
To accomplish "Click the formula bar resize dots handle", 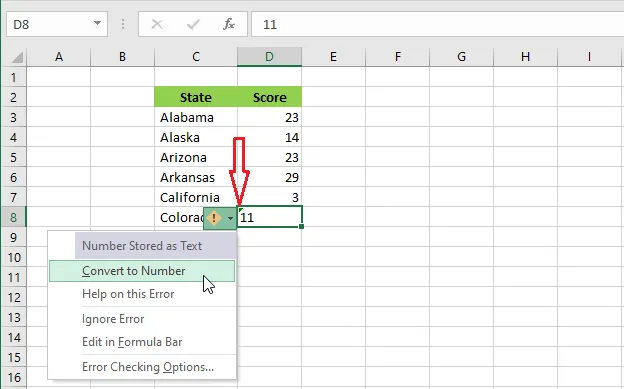I will pos(123,24).
